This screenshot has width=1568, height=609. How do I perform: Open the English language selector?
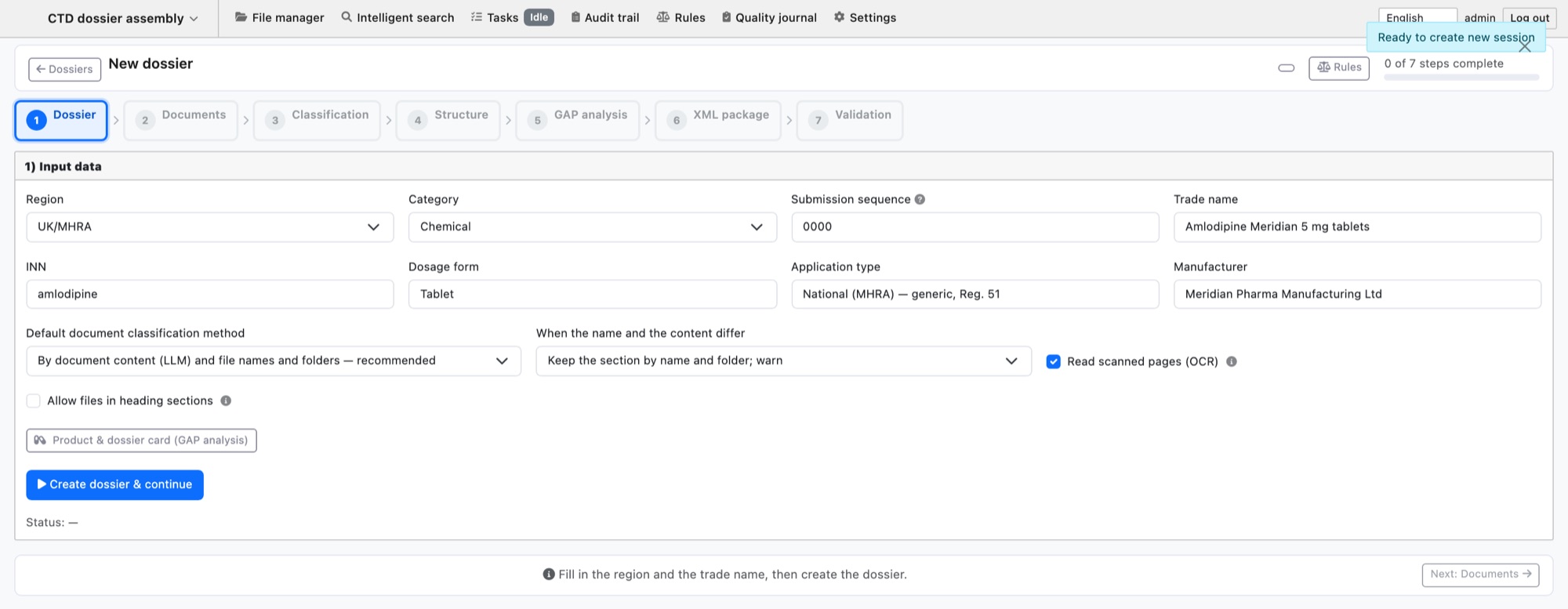(1417, 17)
